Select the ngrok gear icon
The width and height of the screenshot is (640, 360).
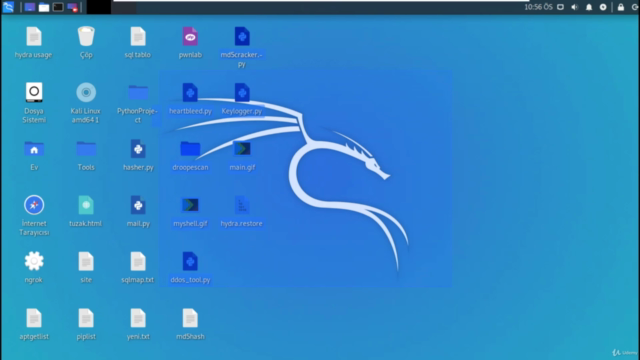coord(34,268)
